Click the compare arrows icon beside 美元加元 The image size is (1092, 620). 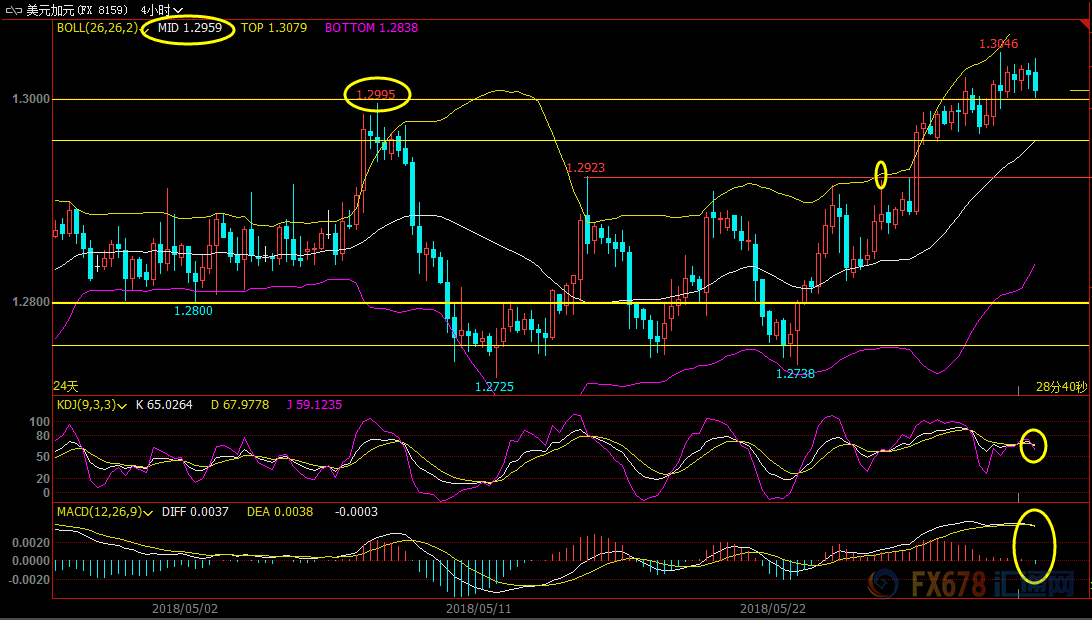(x=13, y=10)
